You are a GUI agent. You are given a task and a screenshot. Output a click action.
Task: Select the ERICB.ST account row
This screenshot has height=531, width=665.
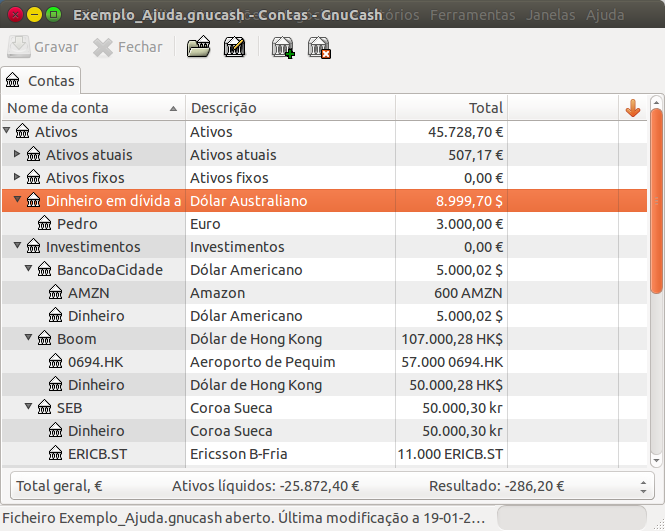pos(324,454)
